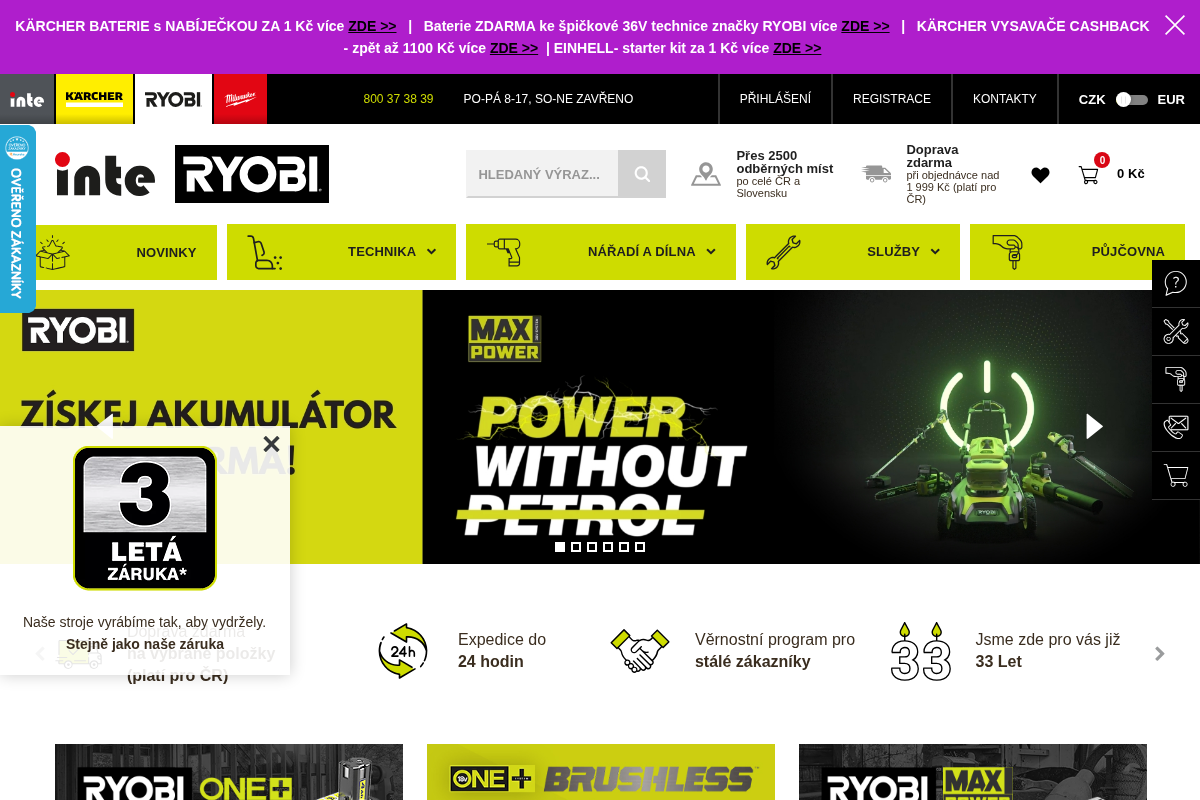Click the wrench icon in Služby

click(783, 252)
